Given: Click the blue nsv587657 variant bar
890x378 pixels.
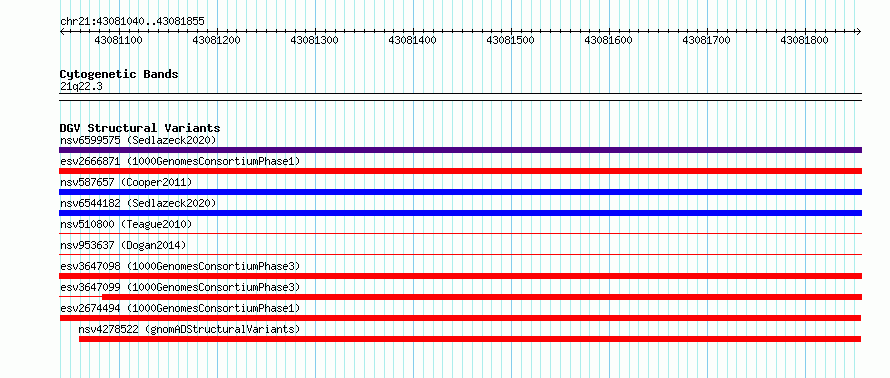Looking at the screenshot, I should pyautogui.click(x=460, y=192).
